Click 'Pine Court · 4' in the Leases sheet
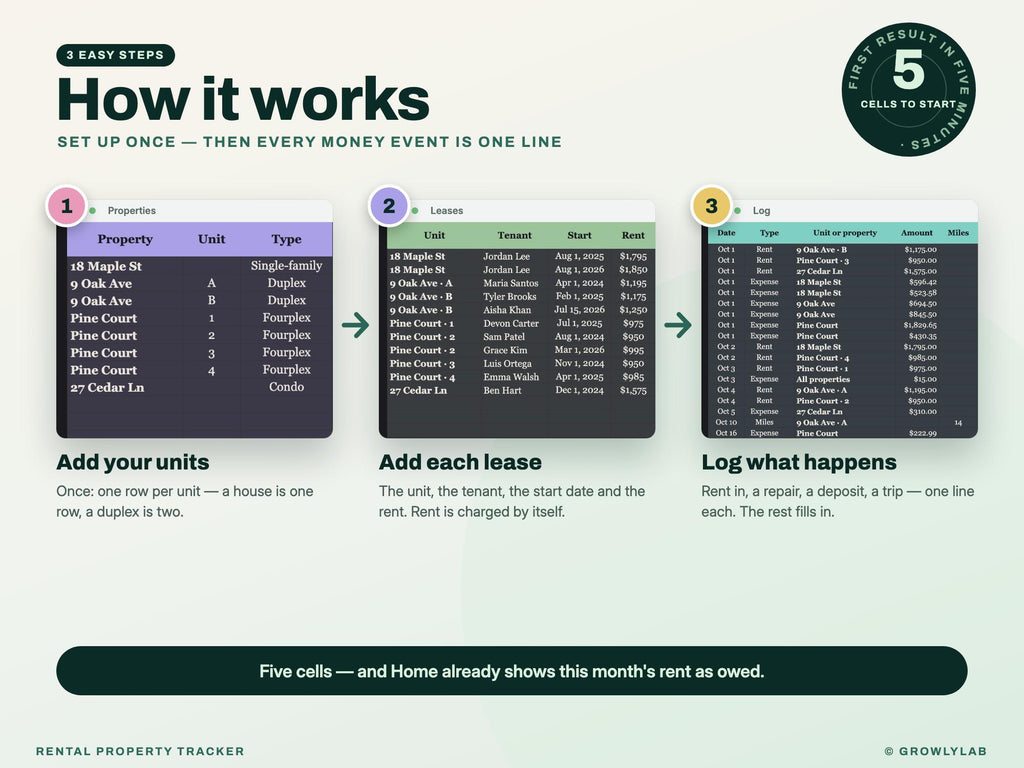The width and height of the screenshot is (1024, 768). click(x=422, y=377)
